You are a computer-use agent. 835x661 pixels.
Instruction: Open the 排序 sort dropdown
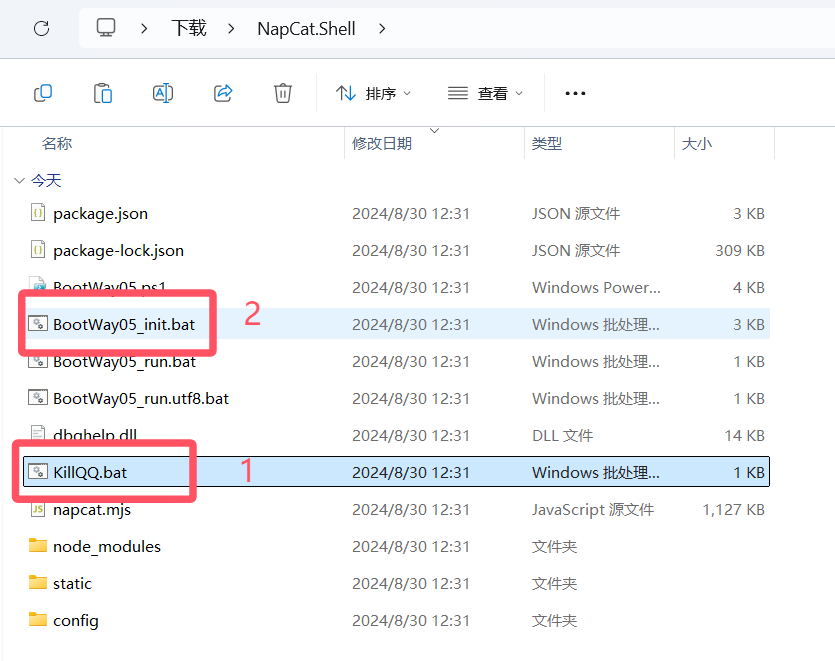coord(374,93)
